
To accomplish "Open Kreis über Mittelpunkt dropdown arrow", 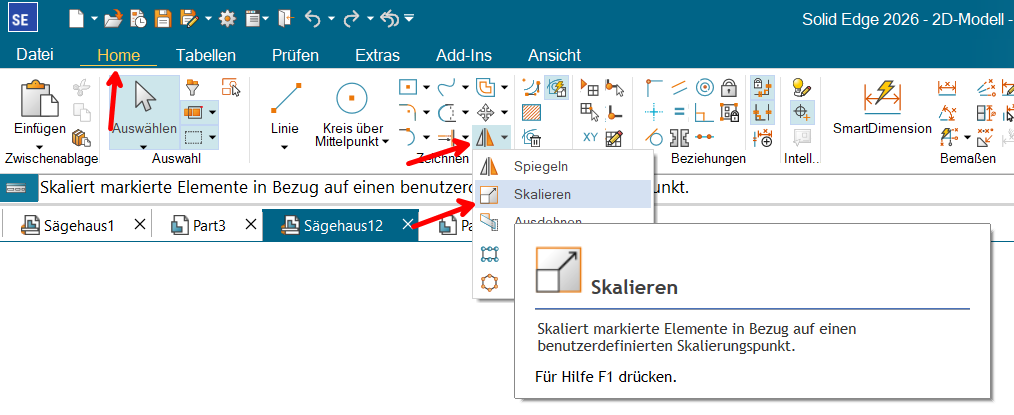I will (x=385, y=141).
